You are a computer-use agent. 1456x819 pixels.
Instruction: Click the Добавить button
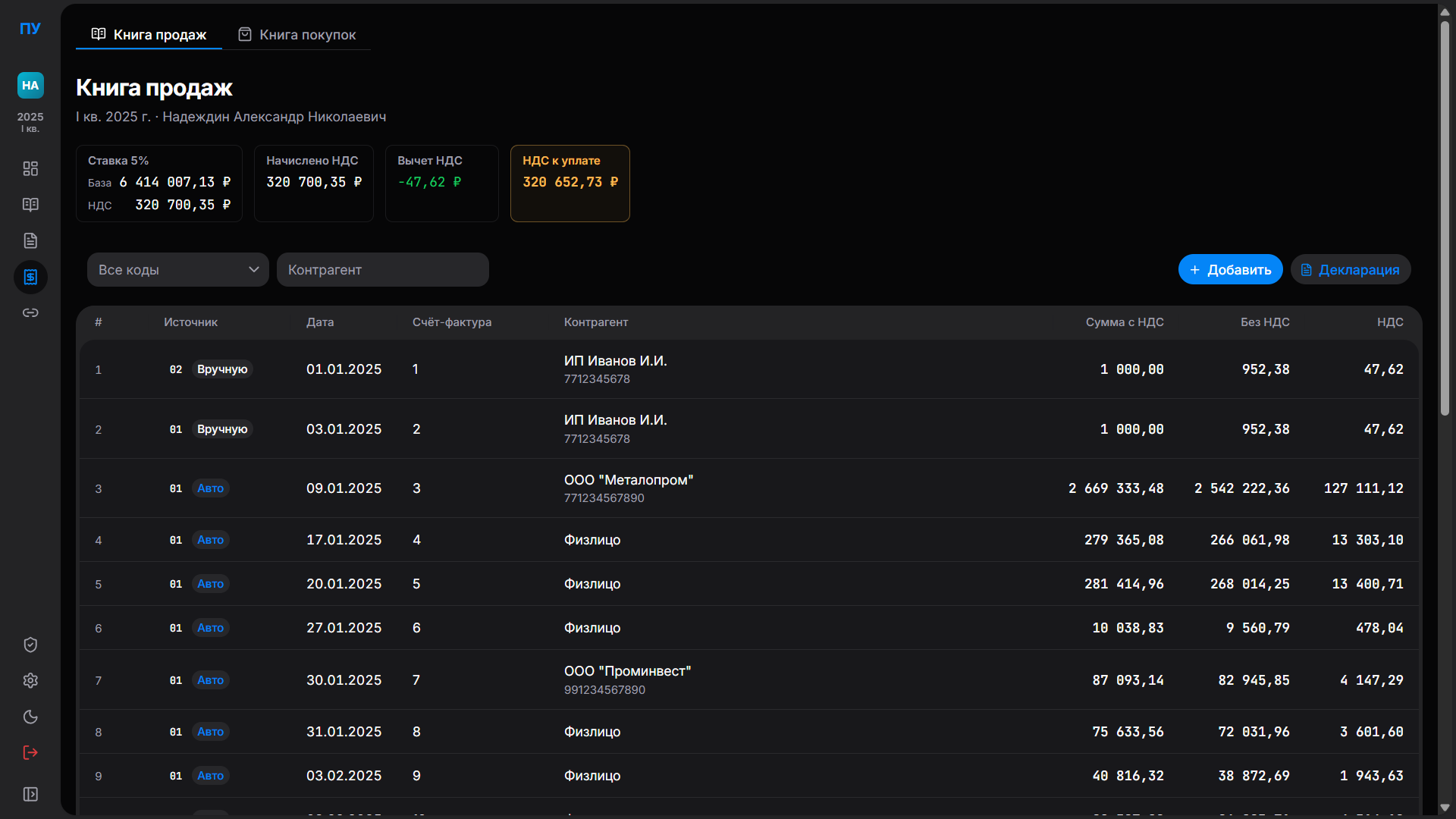tap(1230, 270)
